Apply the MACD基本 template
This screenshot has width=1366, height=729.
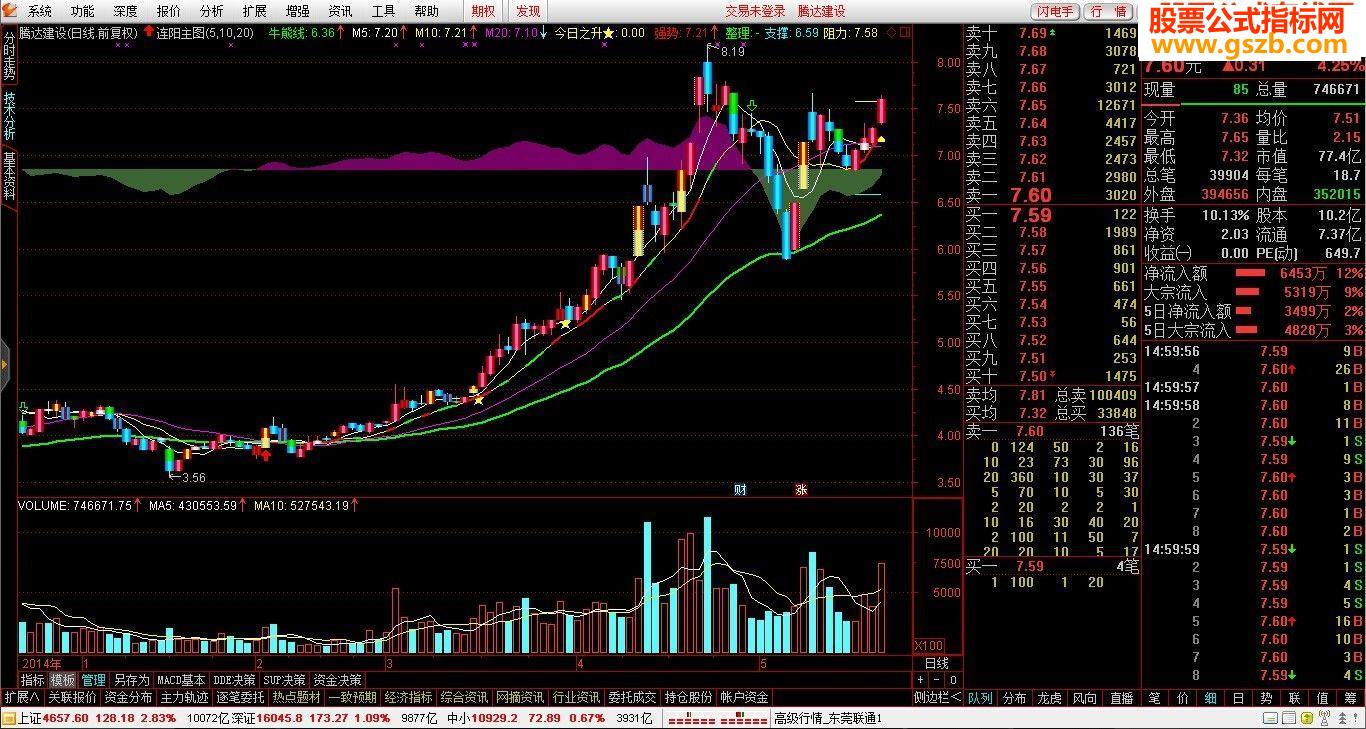coord(181,680)
